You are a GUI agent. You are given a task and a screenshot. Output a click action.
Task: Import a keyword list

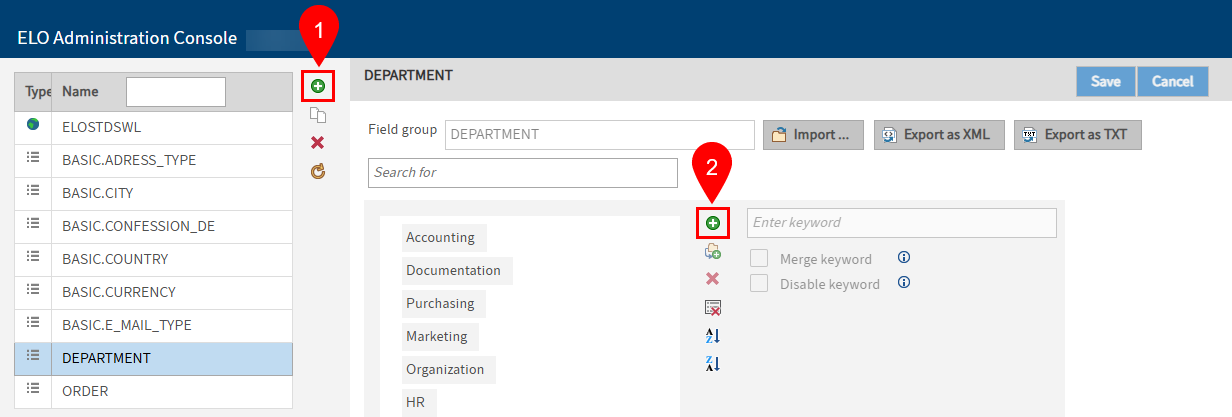coord(813,135)
